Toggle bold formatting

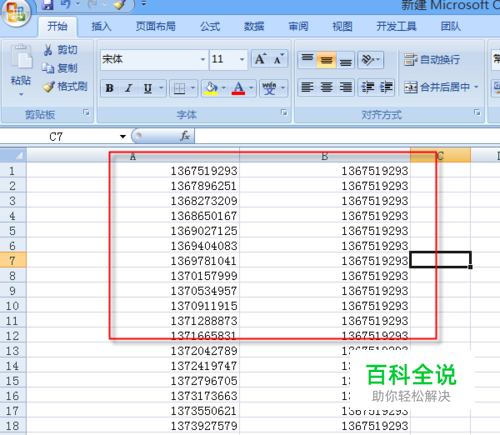(110, 88)
